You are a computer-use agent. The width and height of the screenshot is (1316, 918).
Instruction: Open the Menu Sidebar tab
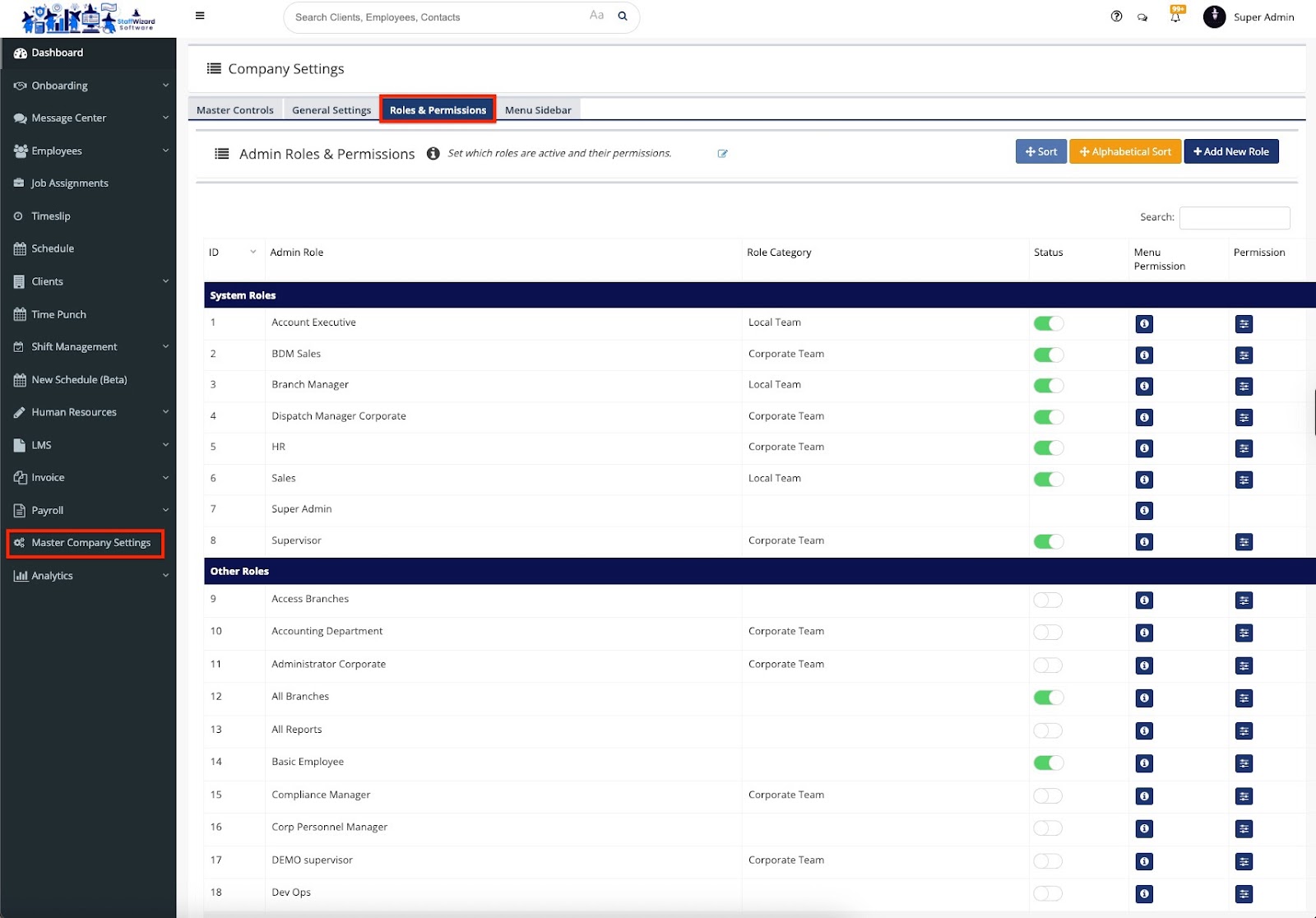tap(538, 110)
